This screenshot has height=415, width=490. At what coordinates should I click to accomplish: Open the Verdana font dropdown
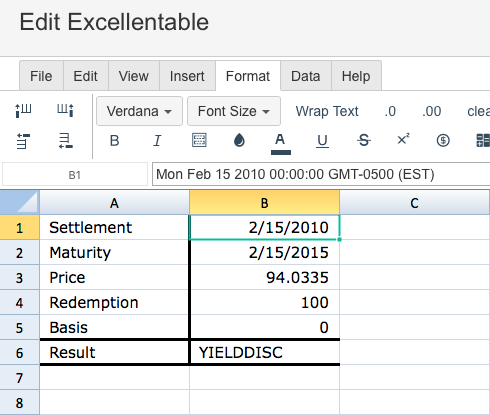(x=139, y=111)
